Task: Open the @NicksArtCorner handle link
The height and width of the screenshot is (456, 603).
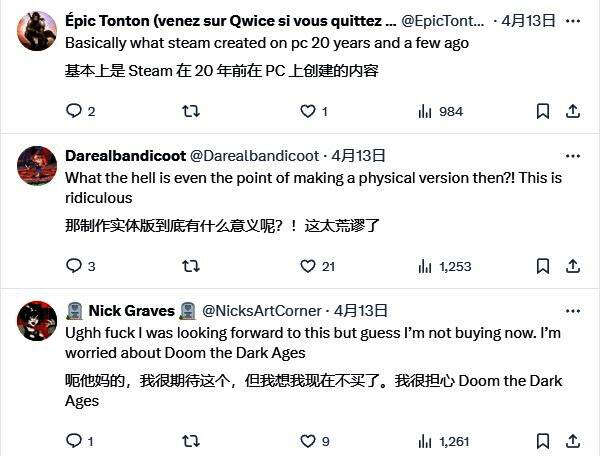Action: point(262,311)
